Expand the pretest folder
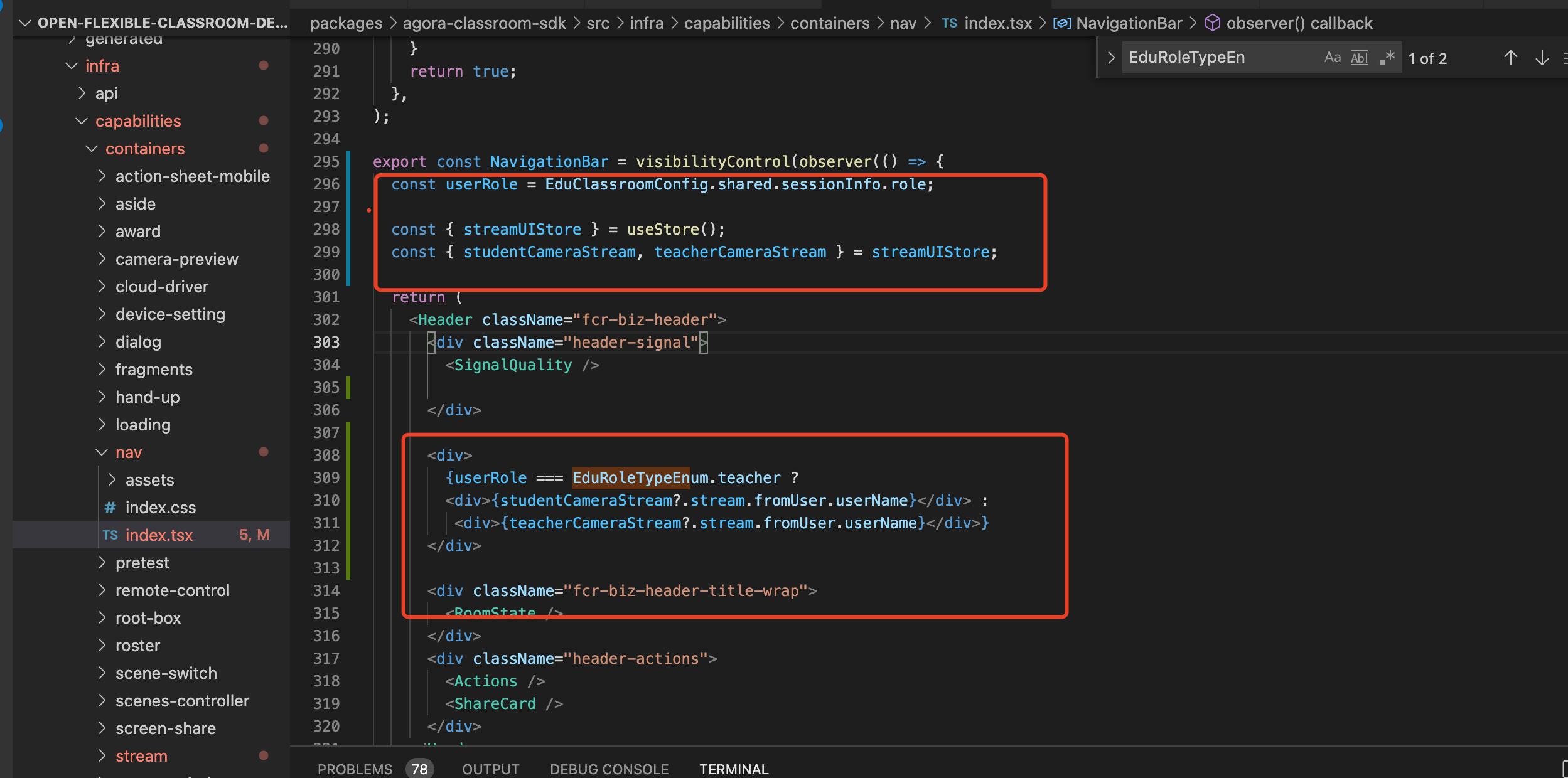This screenshot has height=778, width=1568. [x=102, y=563]
